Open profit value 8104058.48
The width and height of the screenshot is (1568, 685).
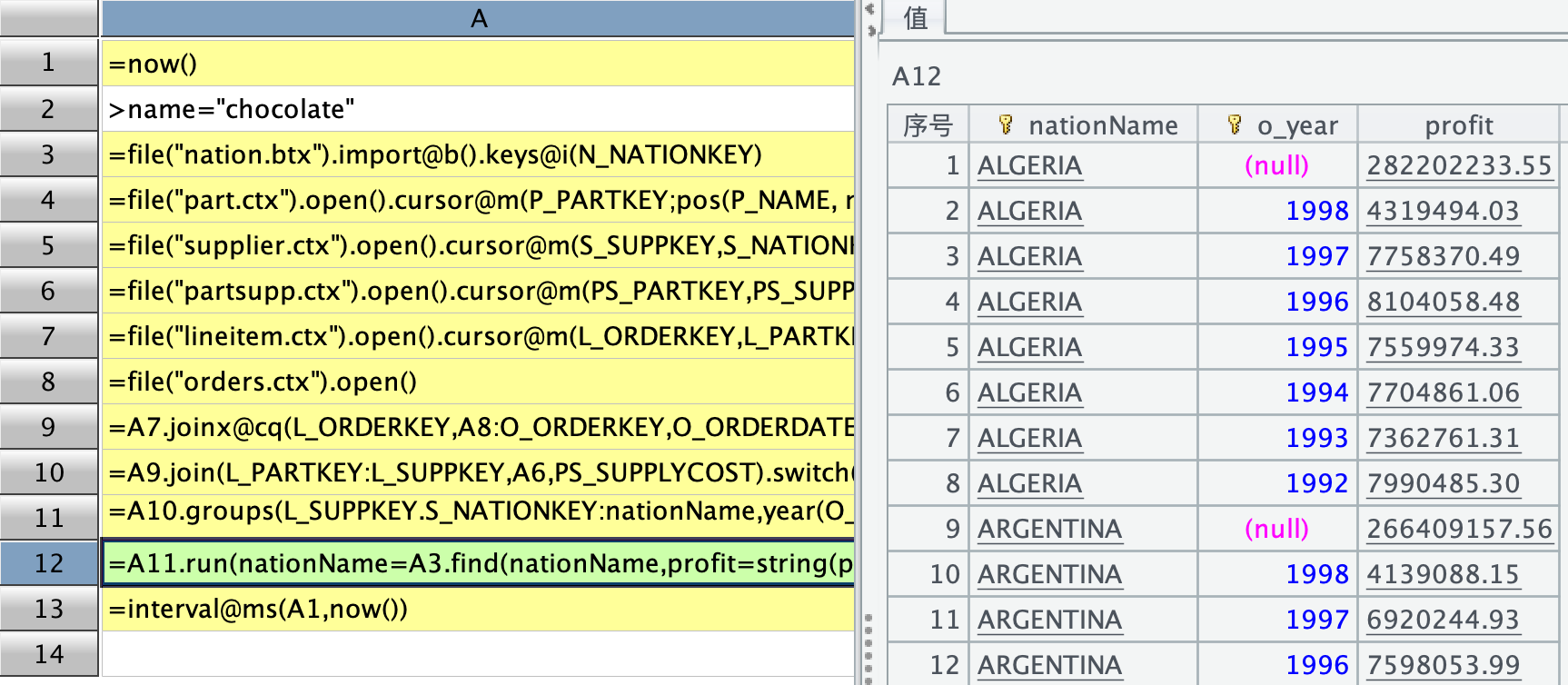coord(1444,302)
